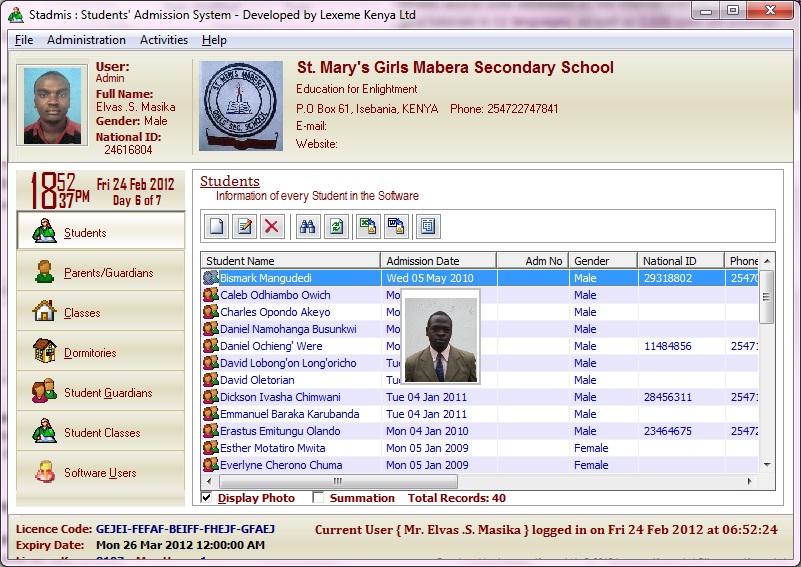Viewport: 801px width, 567px height.
Task: Open the Activities menu
Action: [164, 40]
